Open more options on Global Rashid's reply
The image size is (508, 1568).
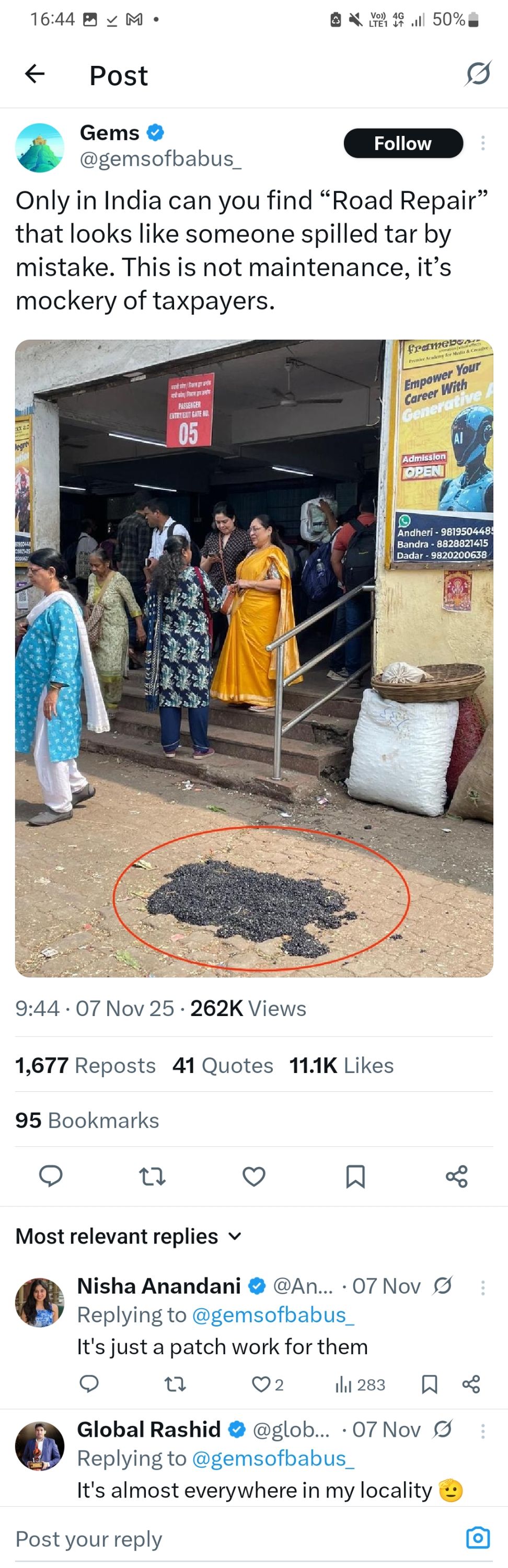tap(482, 1431)
